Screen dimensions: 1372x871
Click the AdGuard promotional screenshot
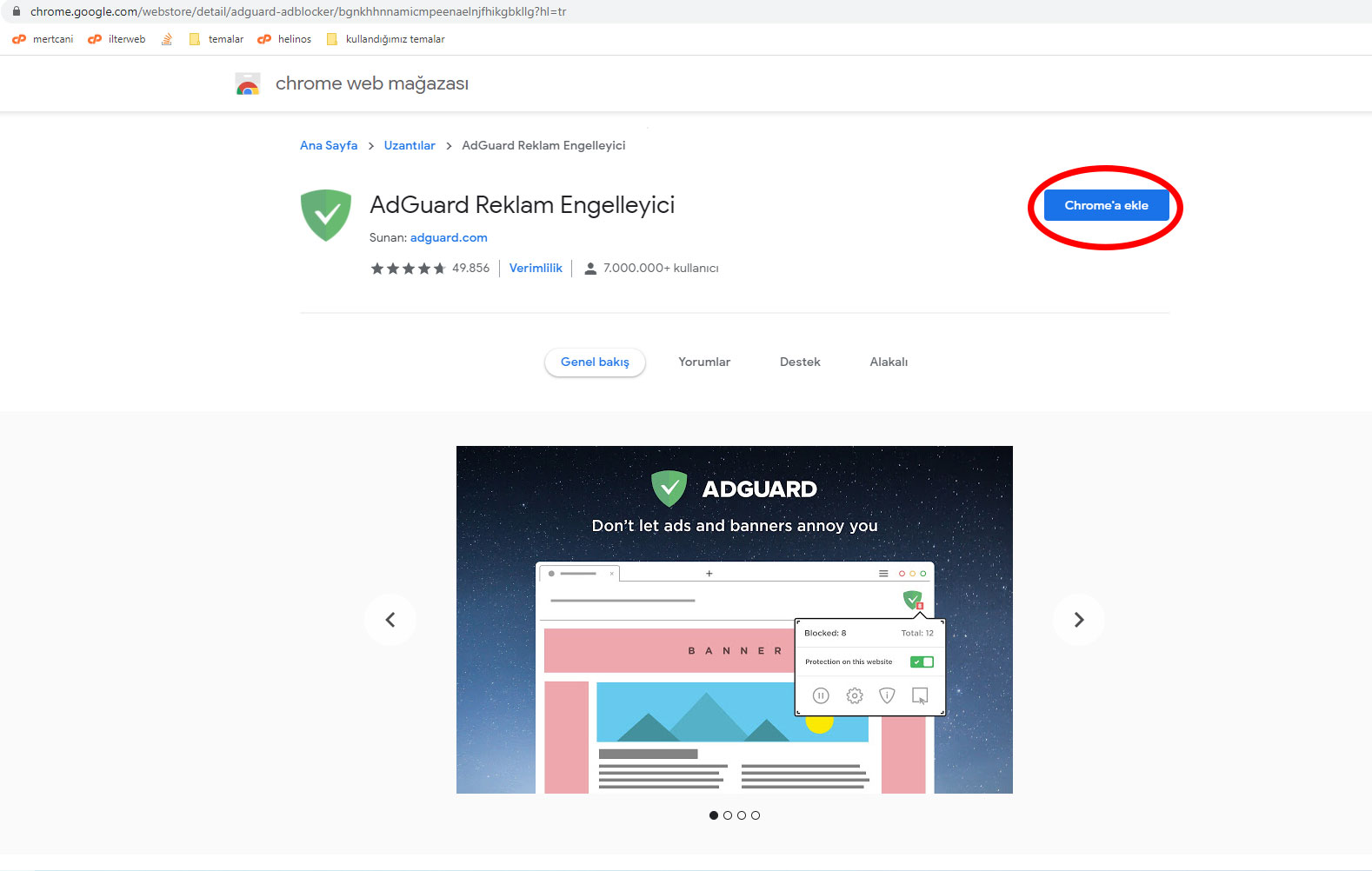click(x=735, y=620)
